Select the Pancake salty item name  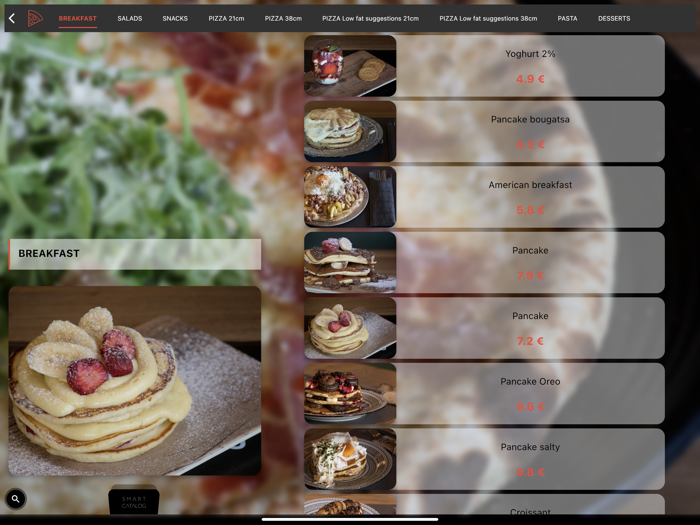(530, 447)
